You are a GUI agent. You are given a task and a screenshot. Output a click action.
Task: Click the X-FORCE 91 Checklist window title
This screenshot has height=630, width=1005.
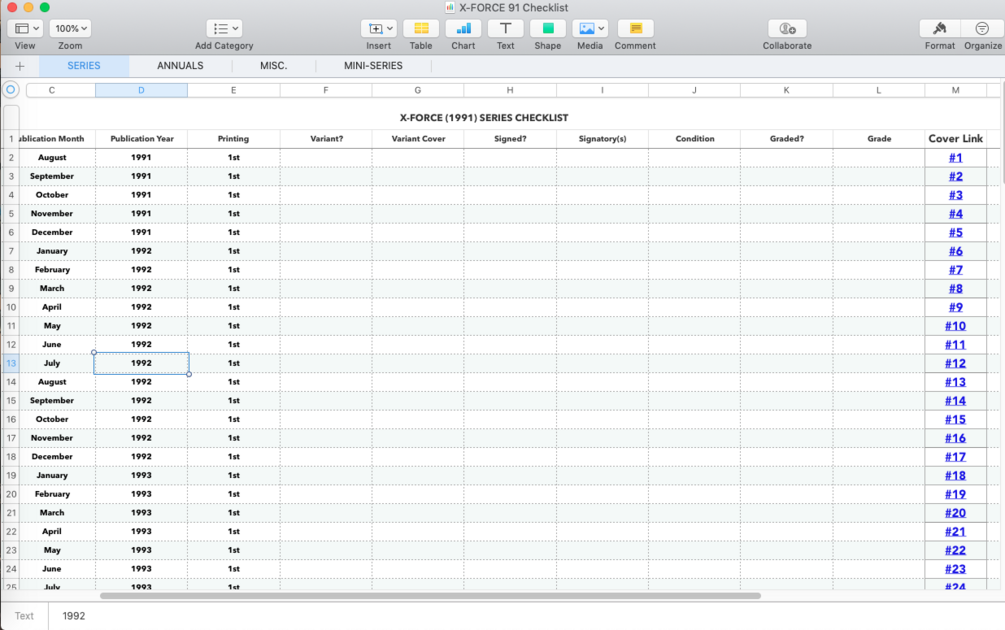[513, 8]
